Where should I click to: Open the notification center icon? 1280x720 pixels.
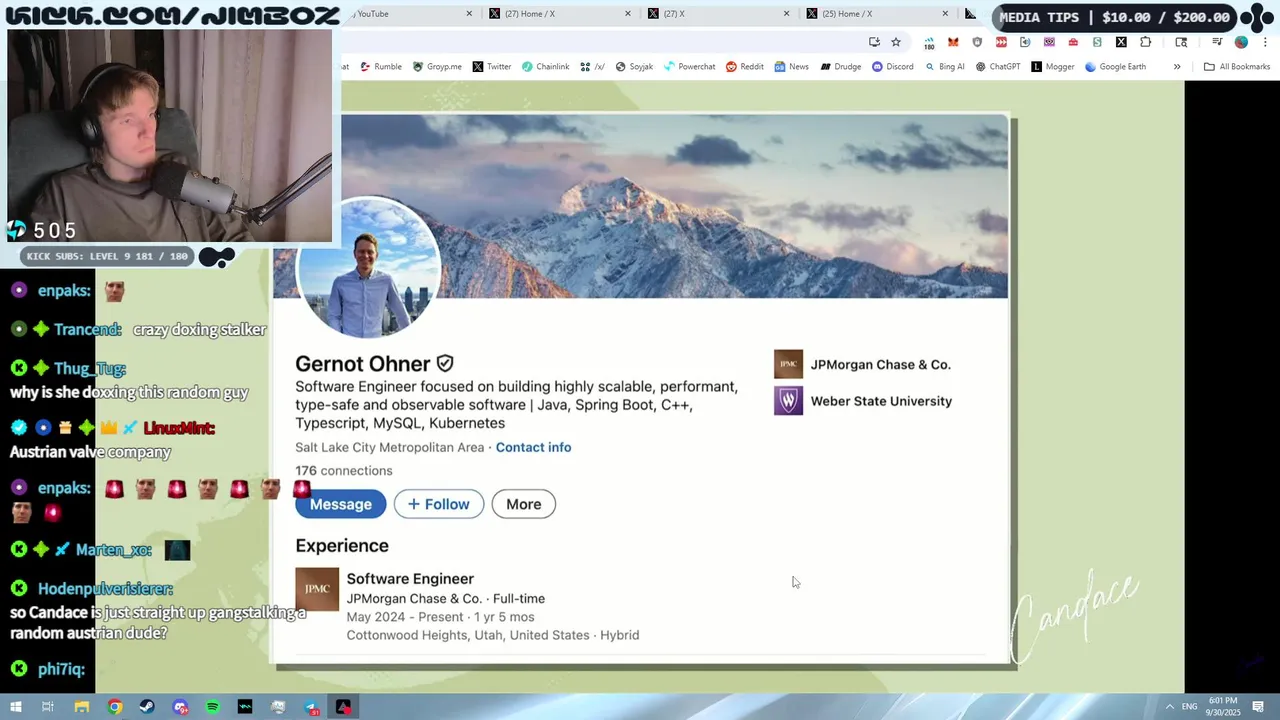[x=1259, y=707]
